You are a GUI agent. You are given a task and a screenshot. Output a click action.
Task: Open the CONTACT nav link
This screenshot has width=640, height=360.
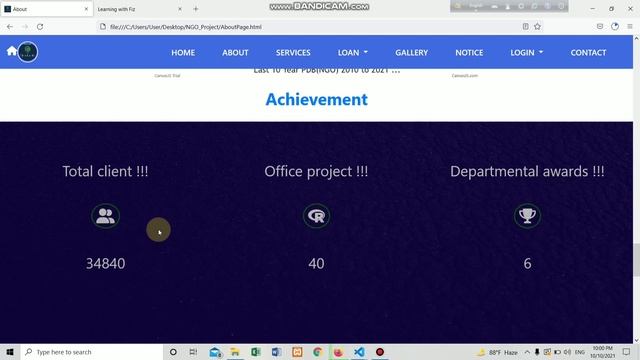pos(588,53)
